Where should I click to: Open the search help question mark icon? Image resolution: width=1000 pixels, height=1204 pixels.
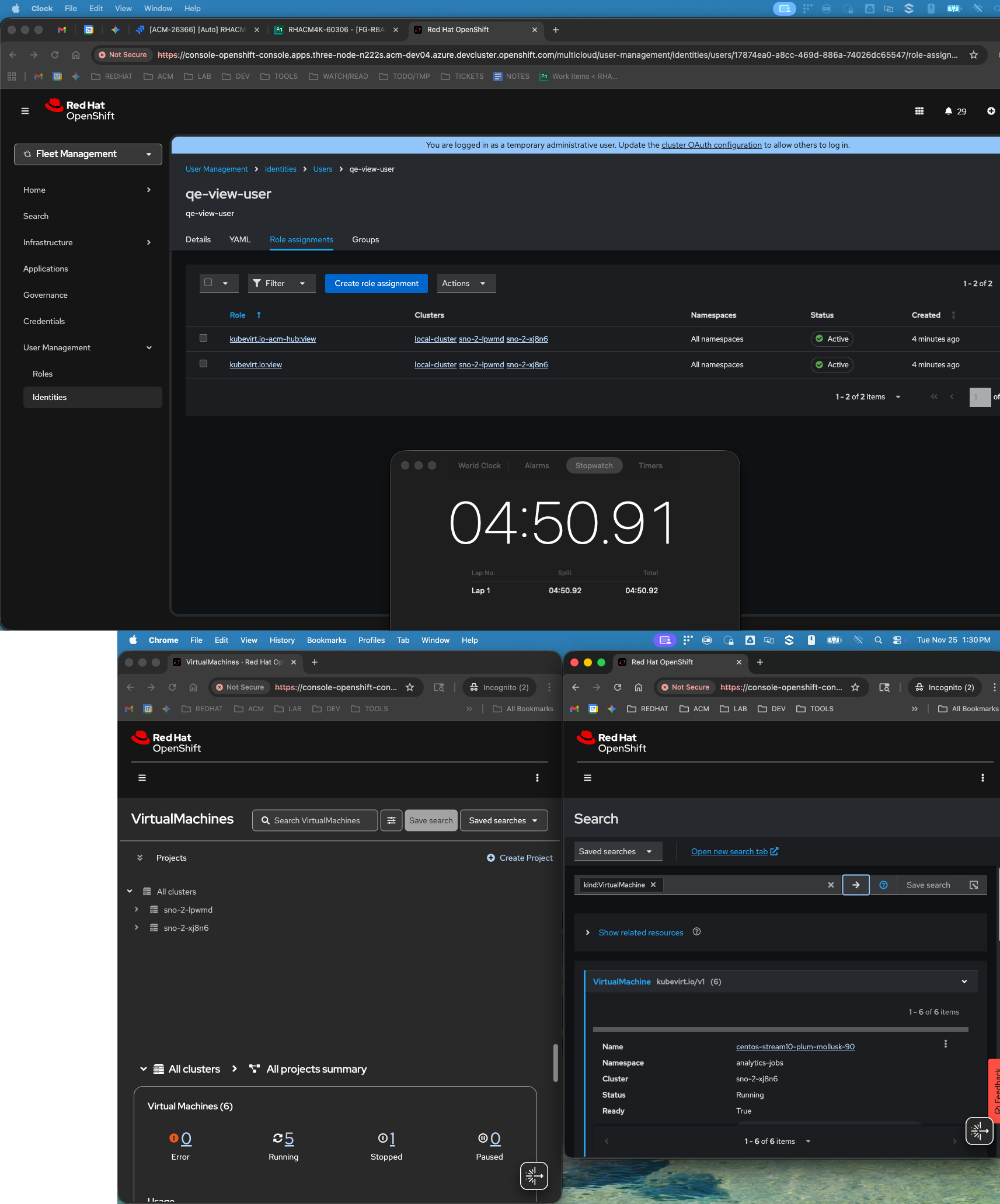pyautogui.click(x=883, y=885)
